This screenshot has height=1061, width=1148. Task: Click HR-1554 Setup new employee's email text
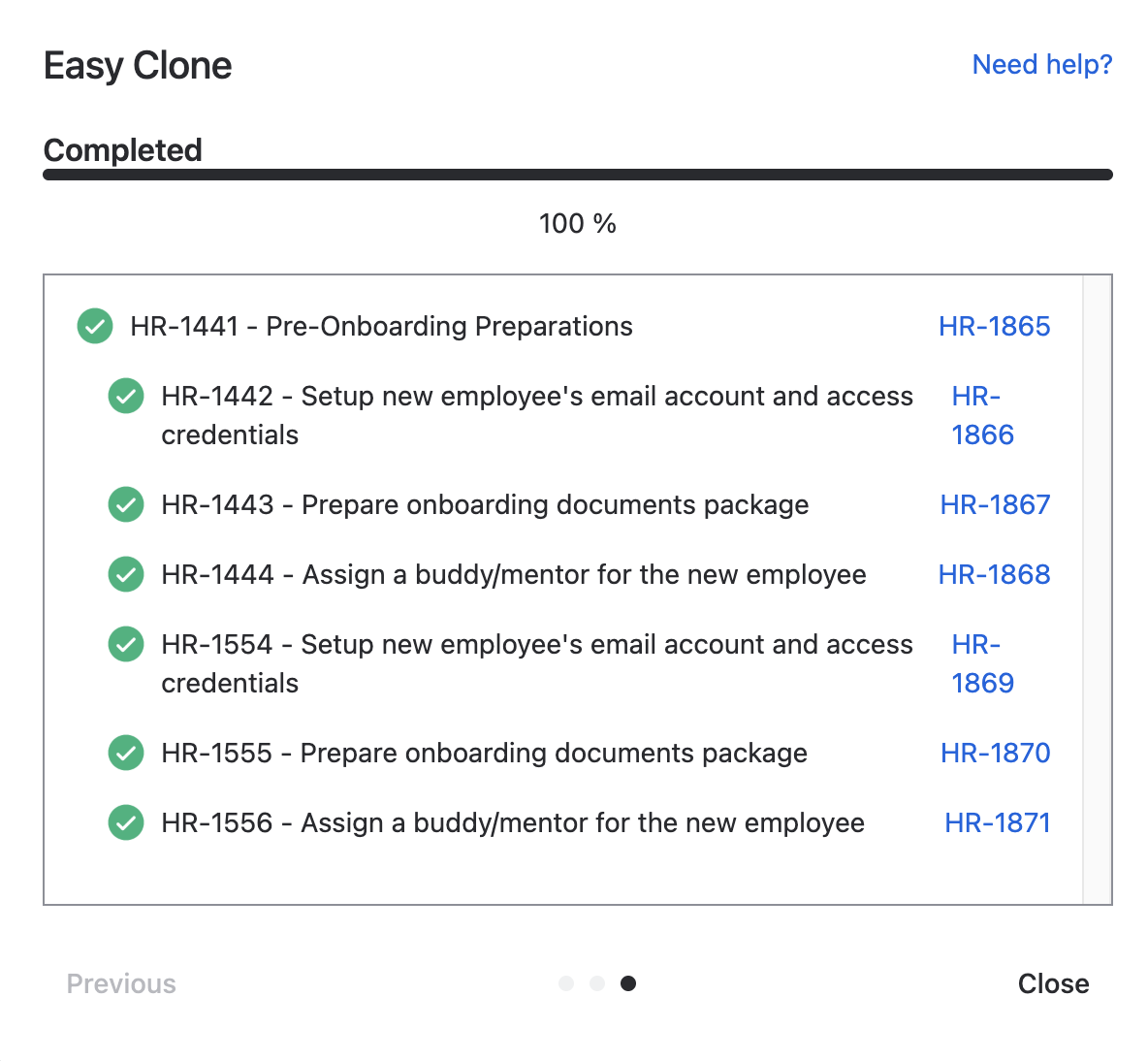tap(537, 663)
